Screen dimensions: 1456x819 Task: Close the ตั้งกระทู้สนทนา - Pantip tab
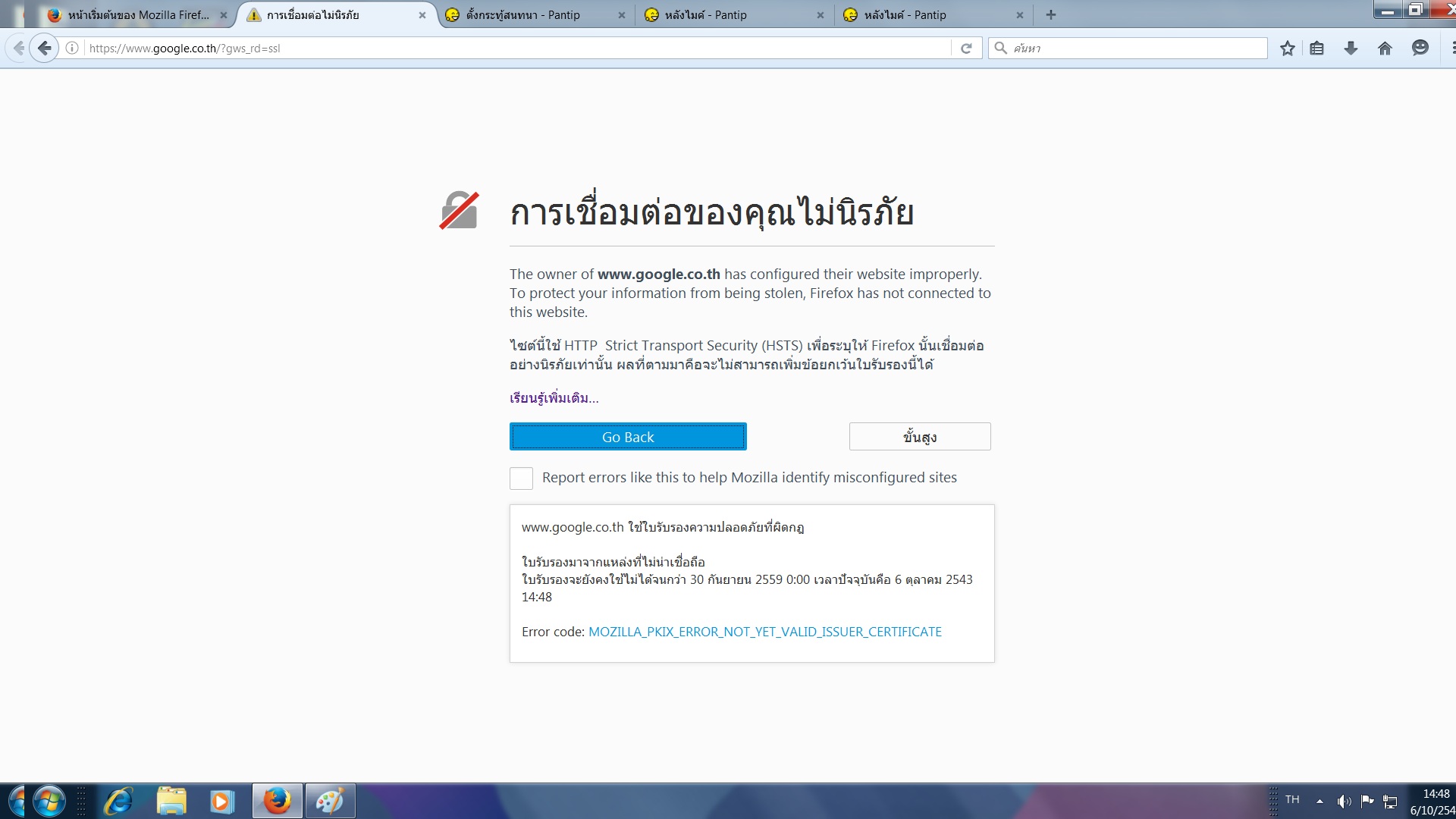click(622, 14)
